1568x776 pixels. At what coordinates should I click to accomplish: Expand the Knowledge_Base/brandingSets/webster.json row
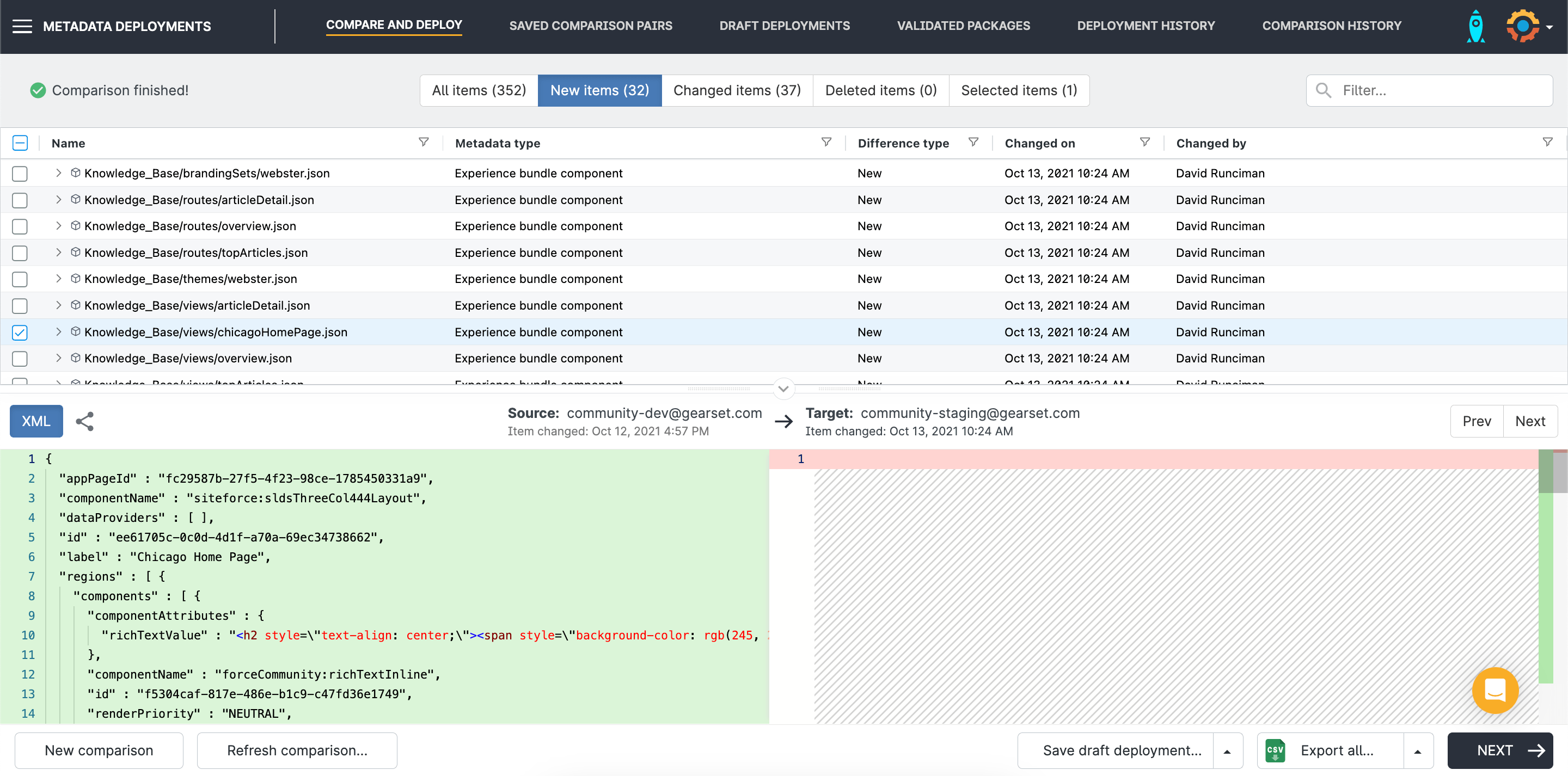point(58,174)
